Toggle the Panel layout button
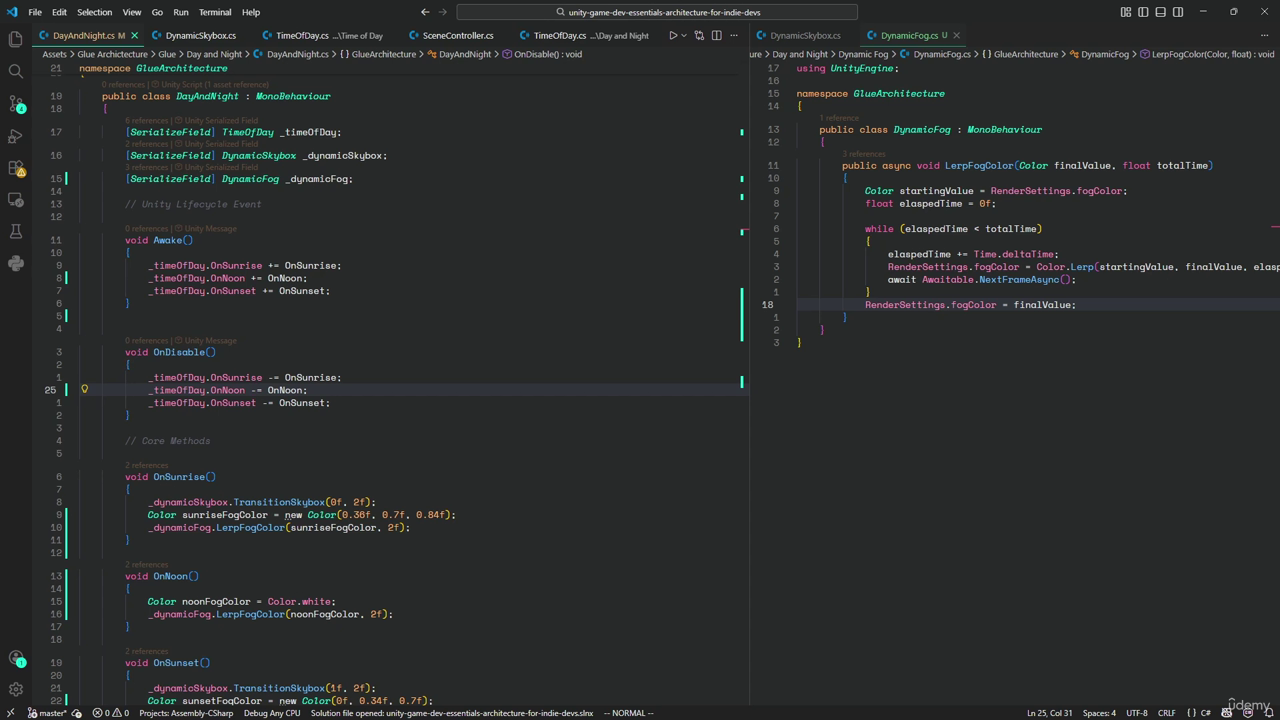This screenshot has width=1280, height=720. [x=1160, y=12]
